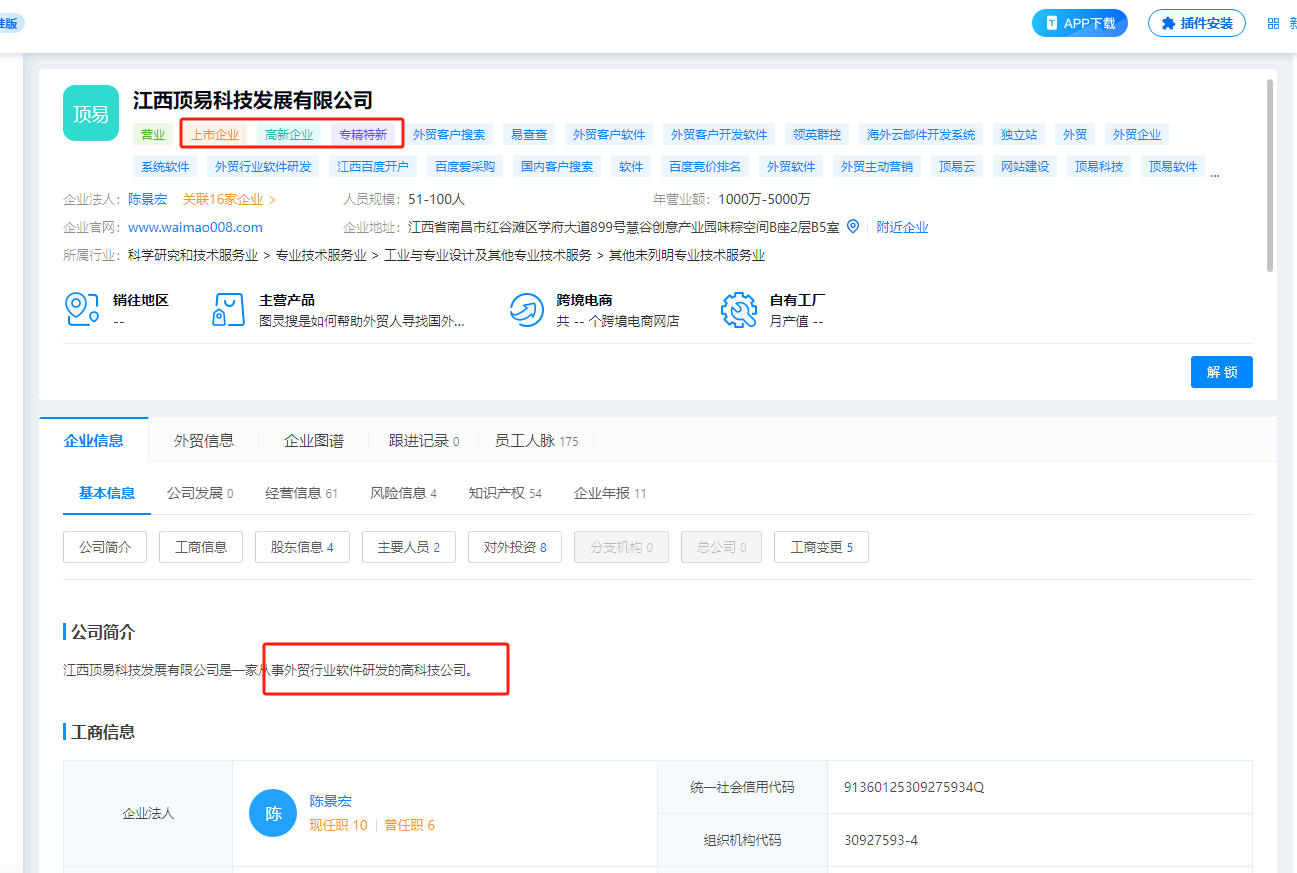Select the 企业年报 sub-tab
This screenshot has height=873, width=1297.
click(x=610, y=493)
